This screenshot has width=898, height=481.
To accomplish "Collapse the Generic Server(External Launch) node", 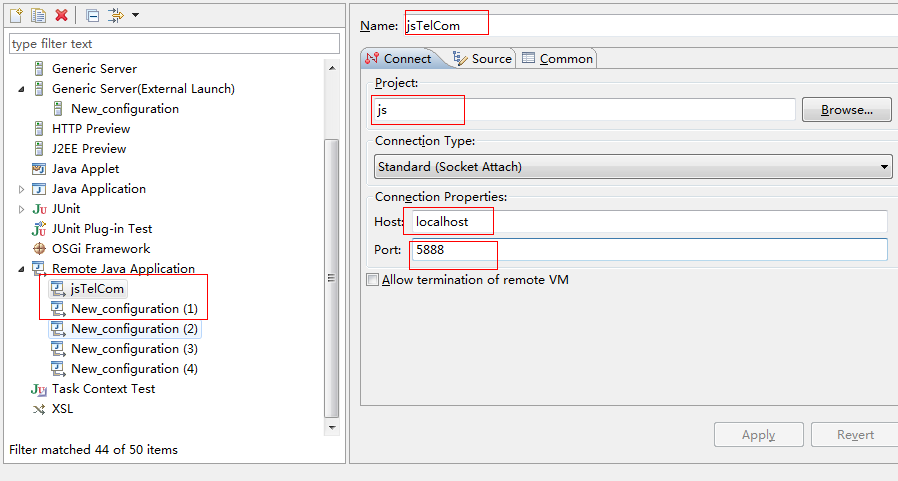I will click(x=21, y=89).
